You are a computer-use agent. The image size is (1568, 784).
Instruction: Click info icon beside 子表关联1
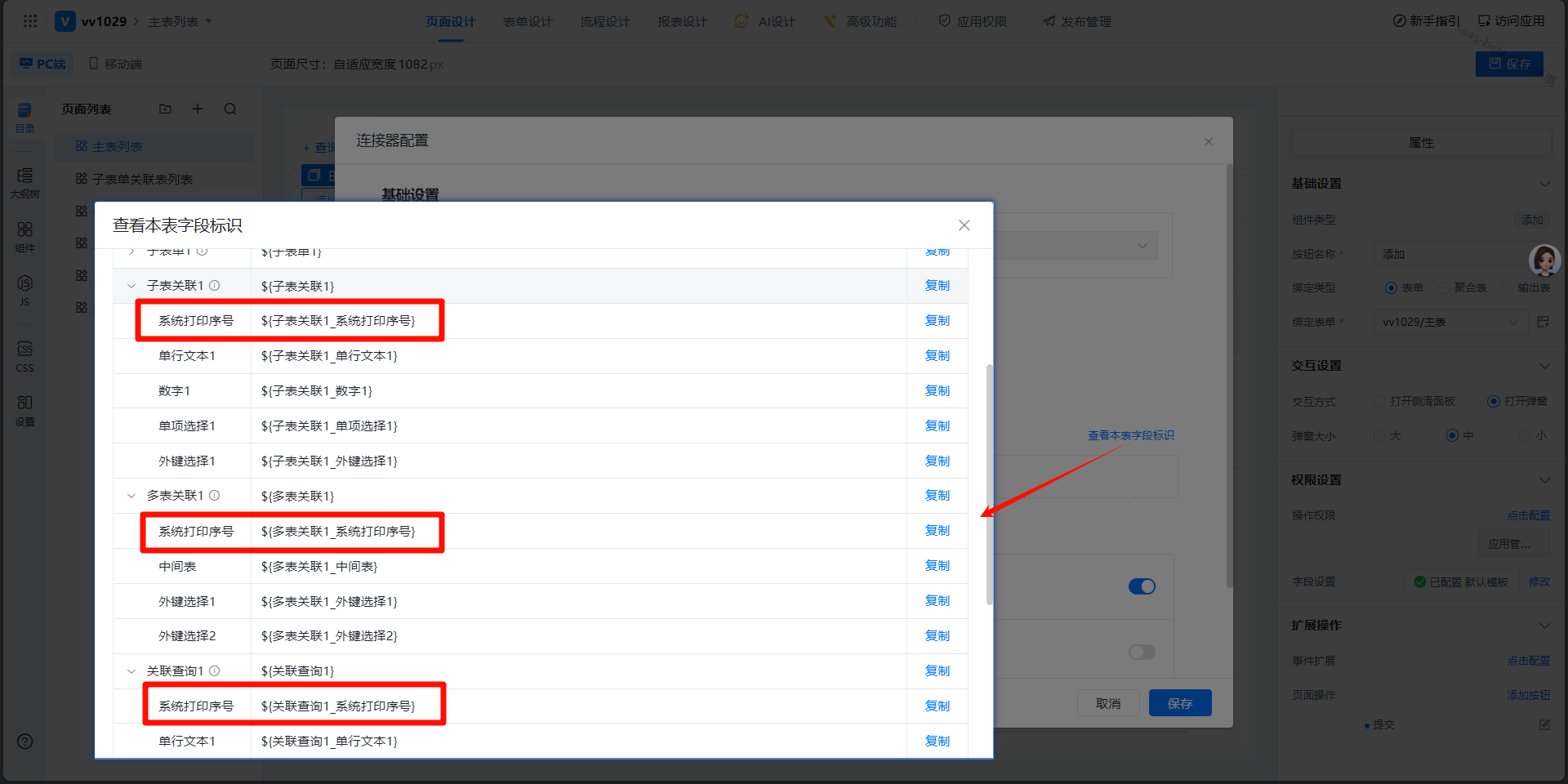215,286
